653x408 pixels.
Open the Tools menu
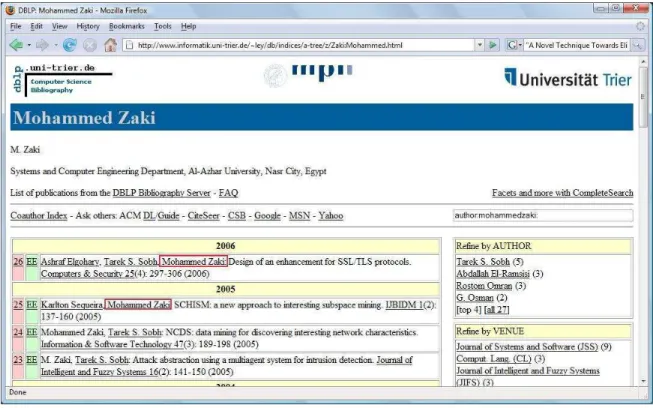162,26
